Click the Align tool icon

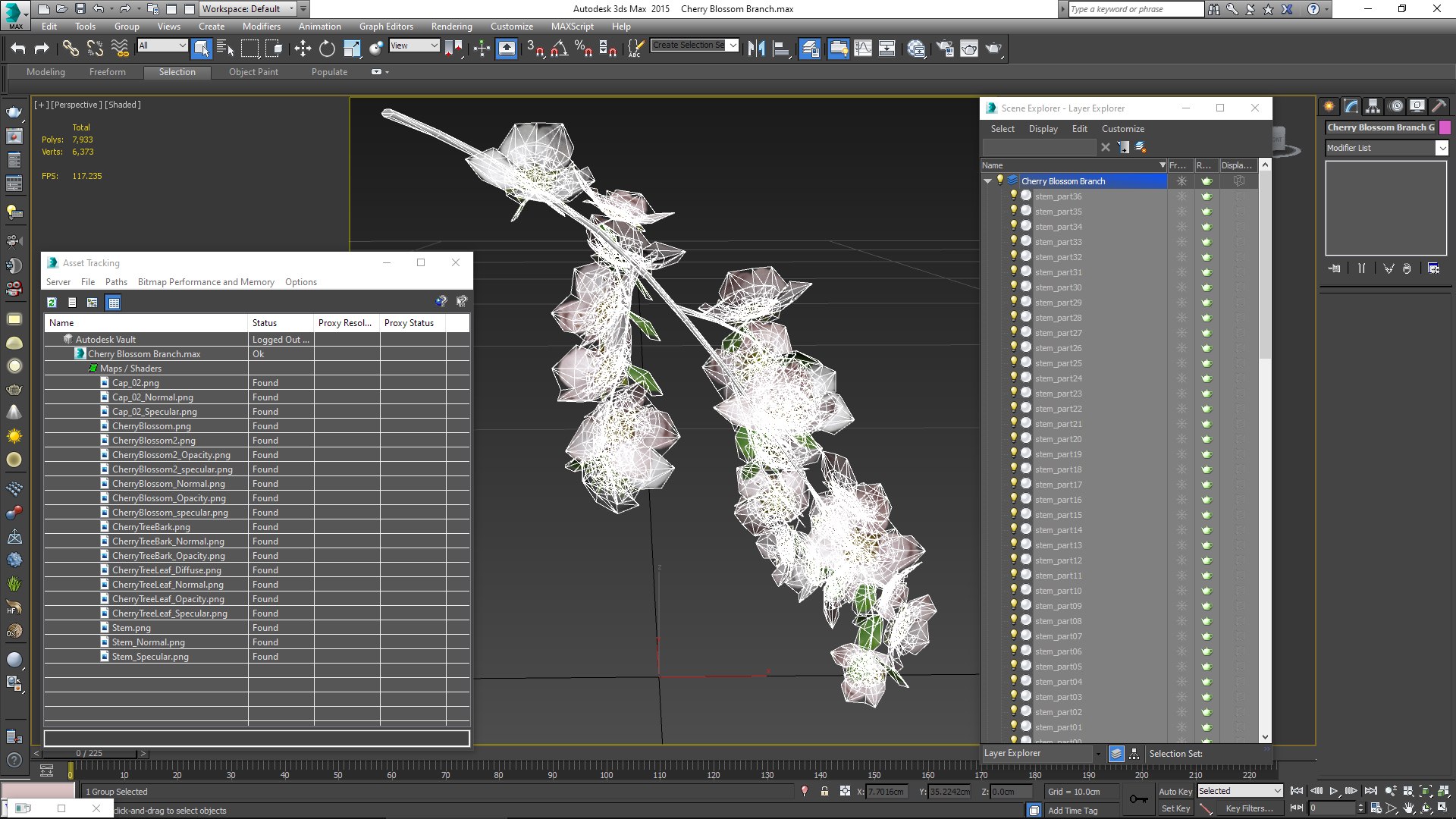click(781, 49)
